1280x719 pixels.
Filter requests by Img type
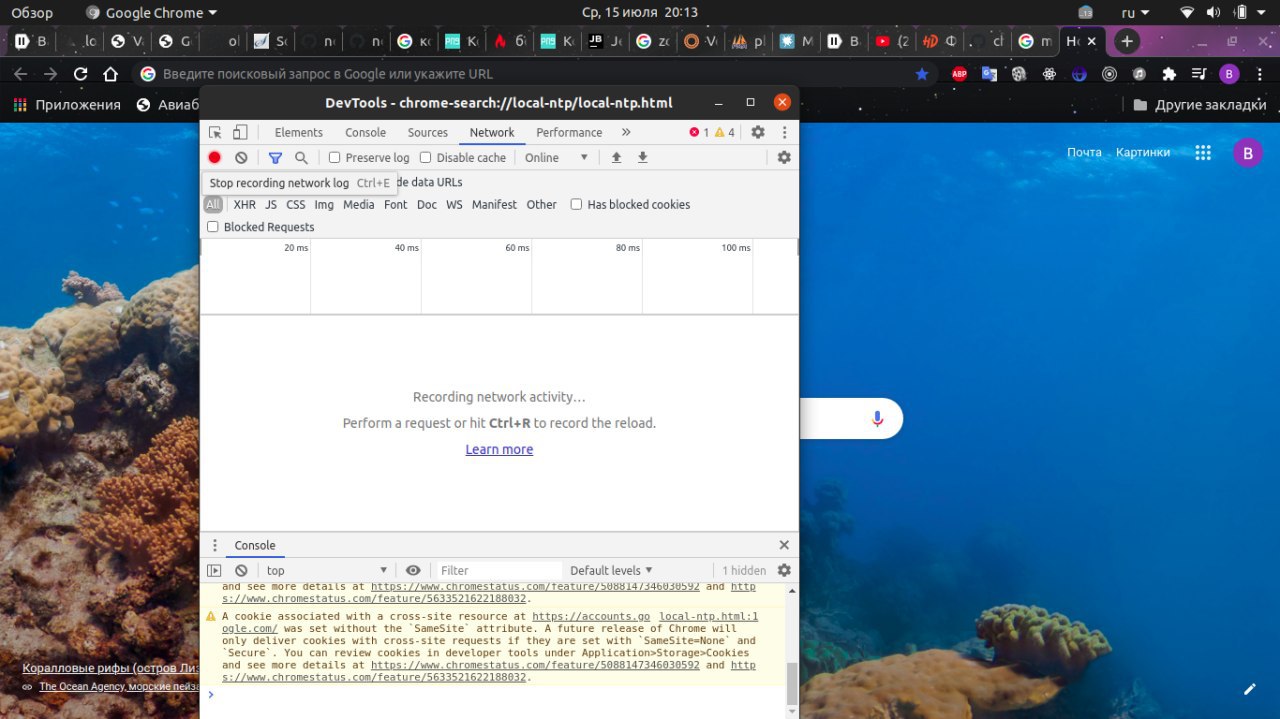click(x=324, y=205)
